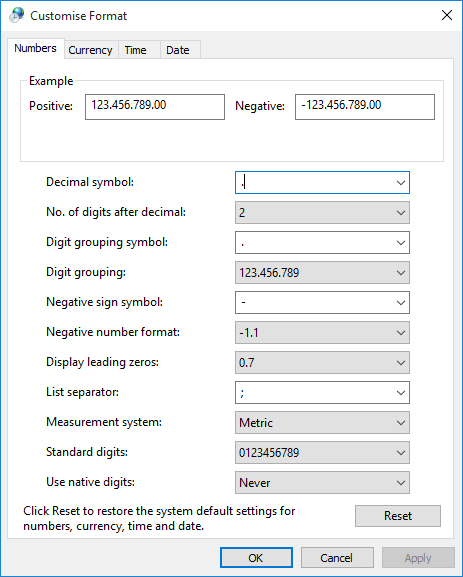463x577 pixels.
Task: Select the Date tab
Action: (x=178, y=50)
